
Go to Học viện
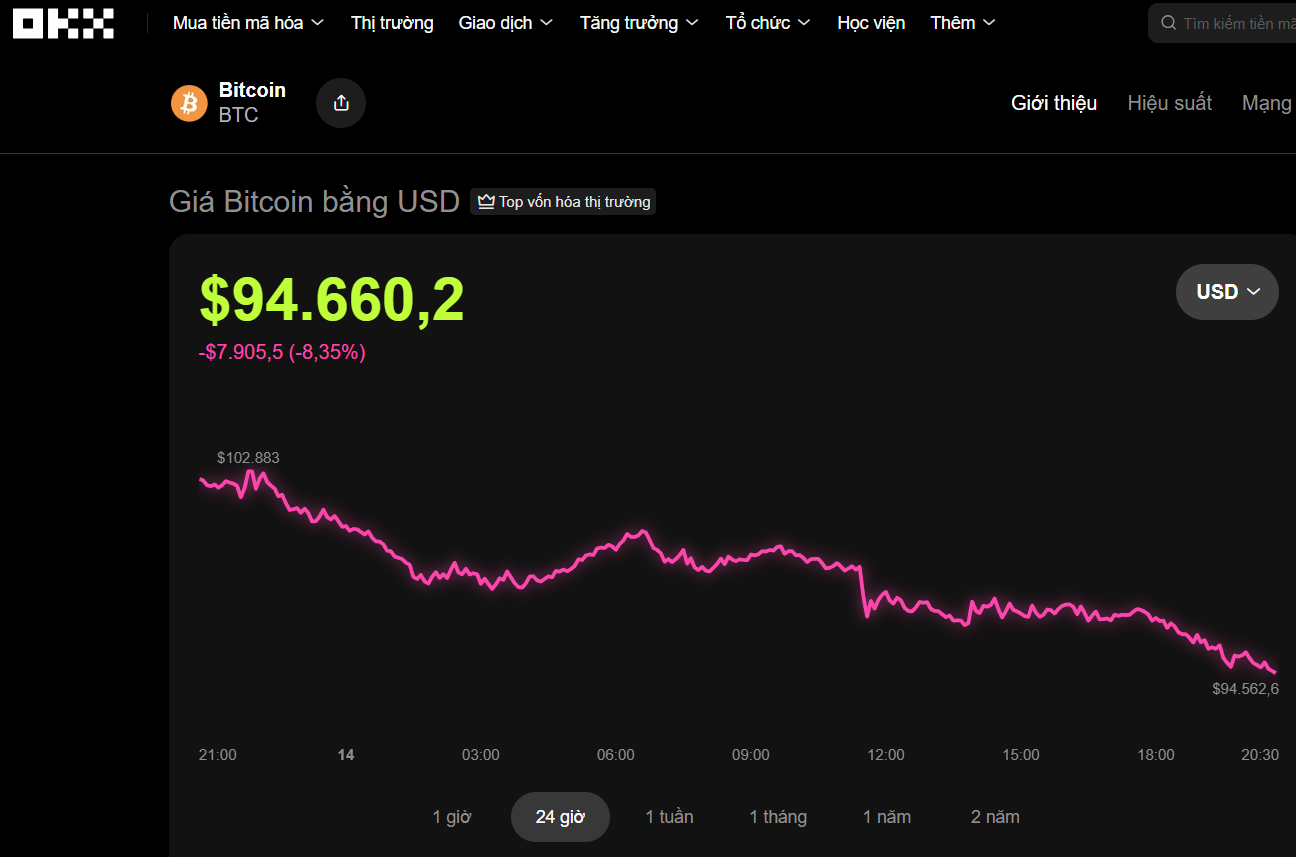(x=871, y=23)
